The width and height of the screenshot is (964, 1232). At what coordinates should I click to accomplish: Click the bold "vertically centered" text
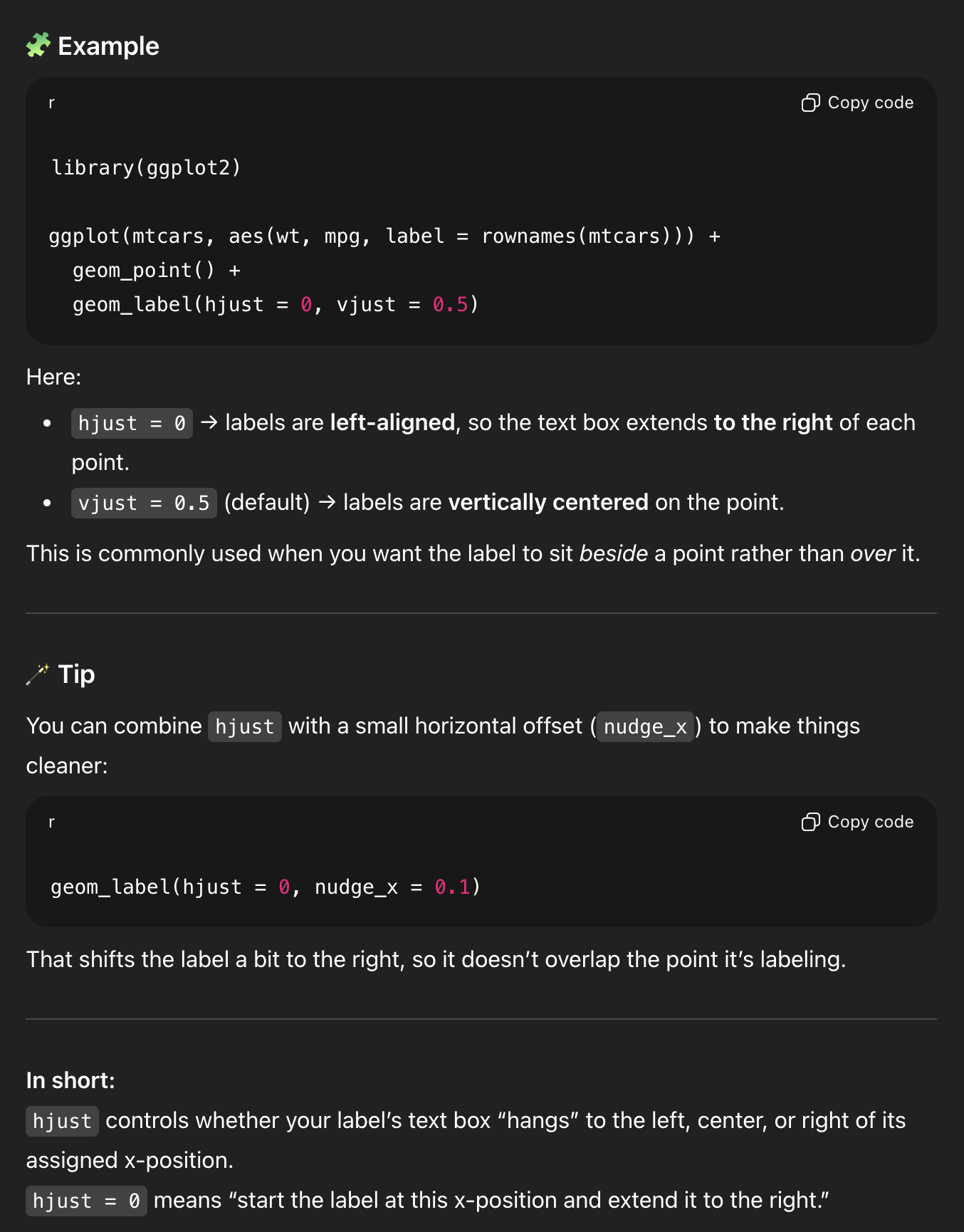coord(548,503)
